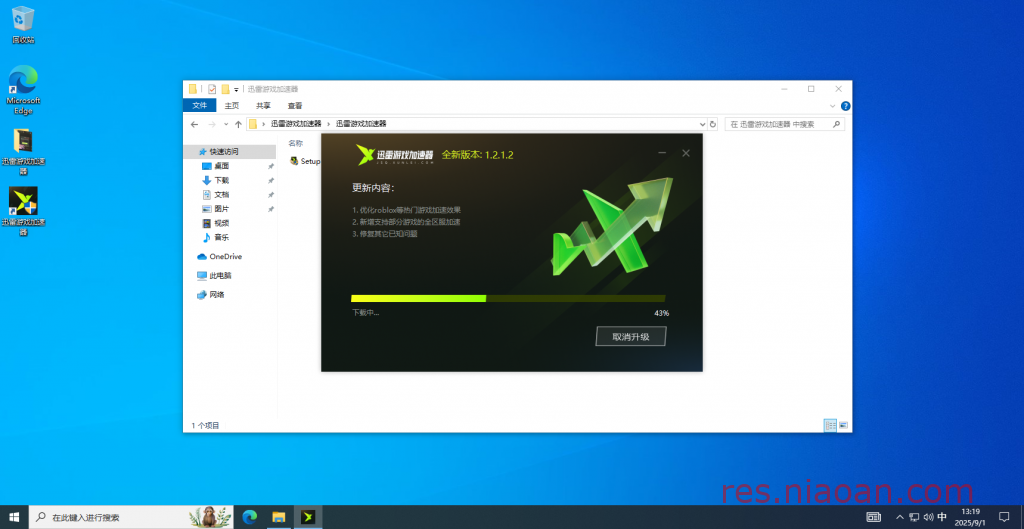Open Explorer help icon
The image size is (1024, 529).
click(845, 106)
